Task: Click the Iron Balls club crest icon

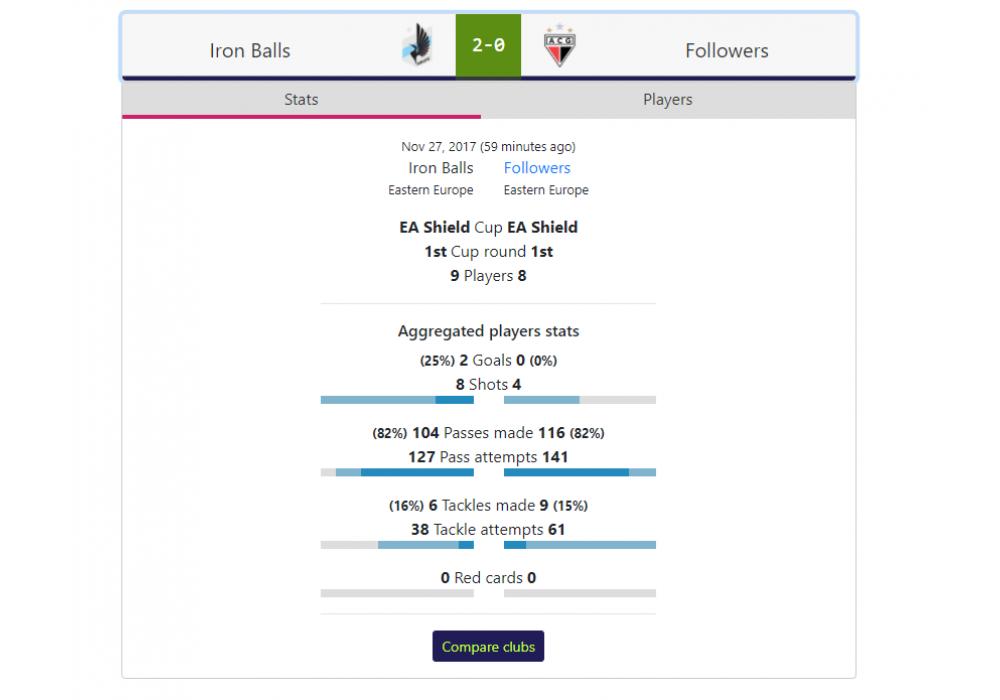Action: [x=416, y=47]
